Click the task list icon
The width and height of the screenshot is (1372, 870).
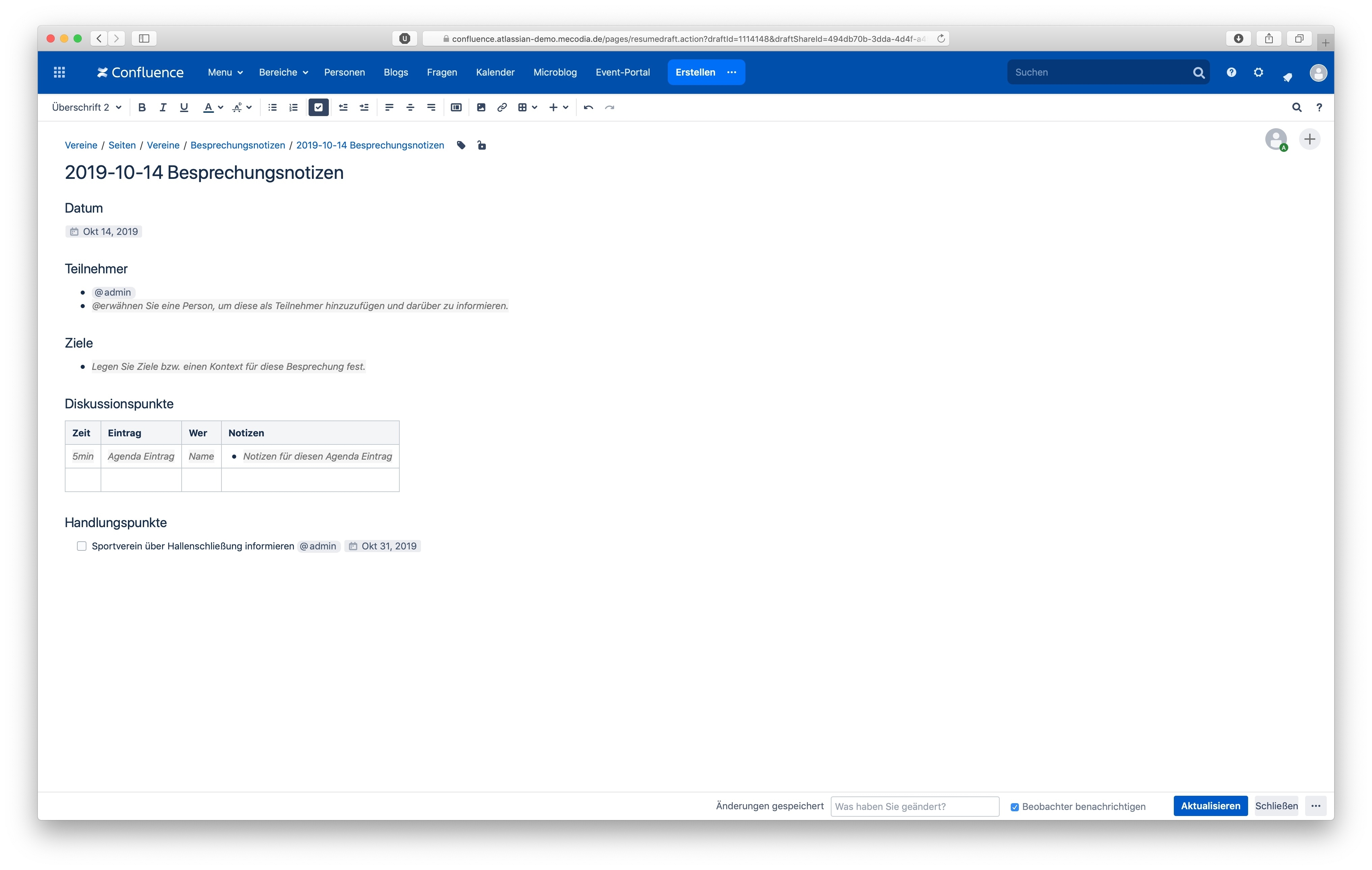[318, 107]
